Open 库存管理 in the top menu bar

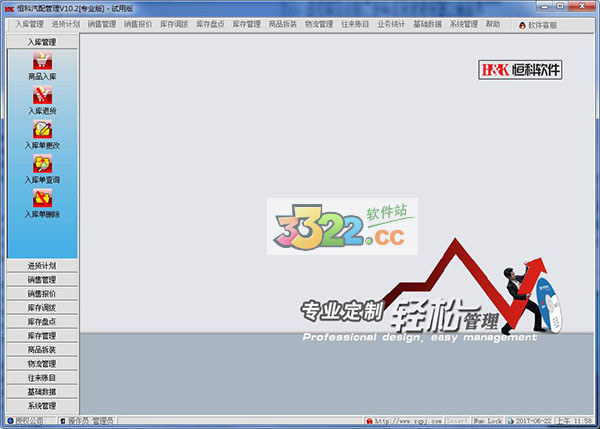coord(247,24)
